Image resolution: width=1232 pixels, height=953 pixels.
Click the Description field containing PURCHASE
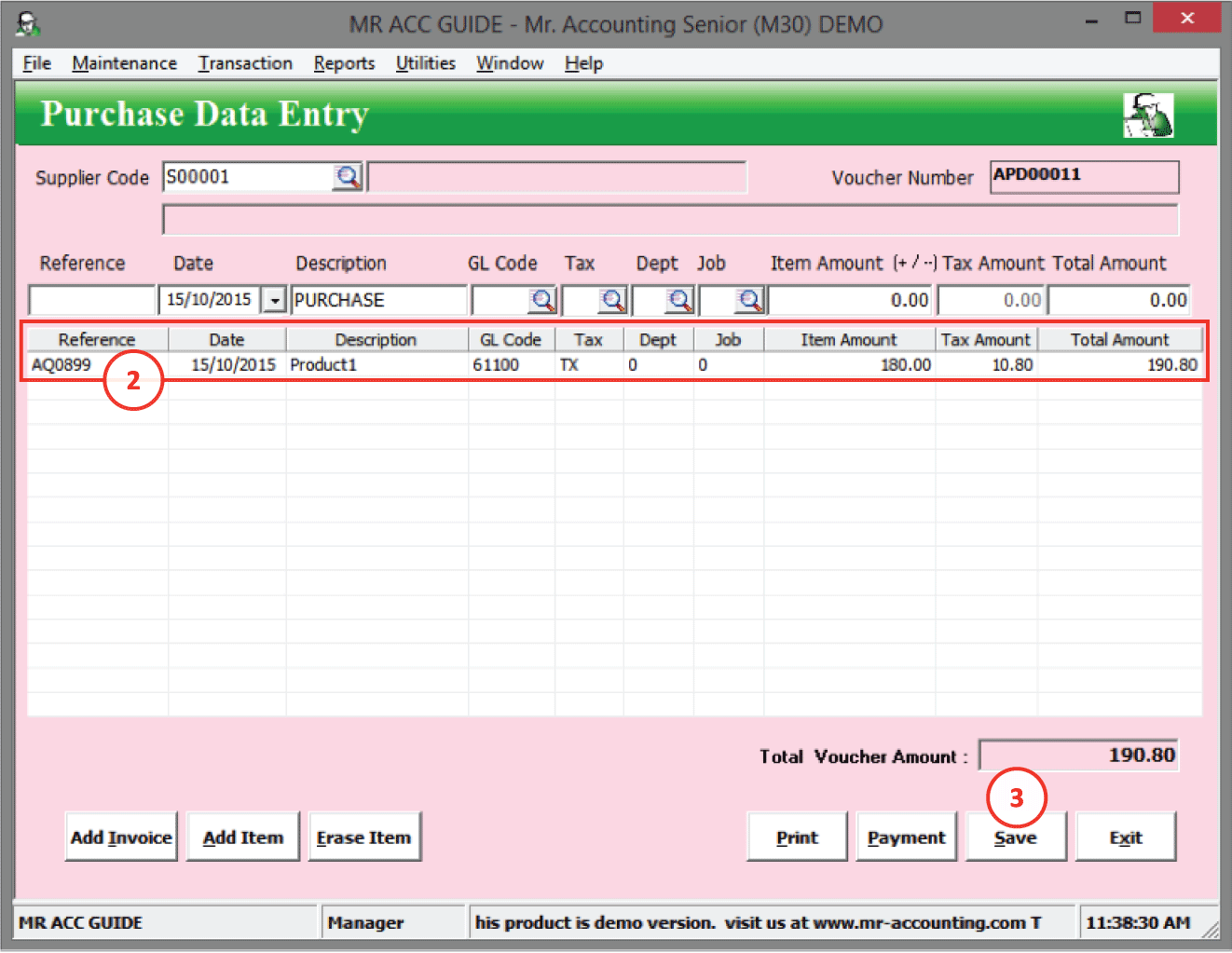click(379, 300)
